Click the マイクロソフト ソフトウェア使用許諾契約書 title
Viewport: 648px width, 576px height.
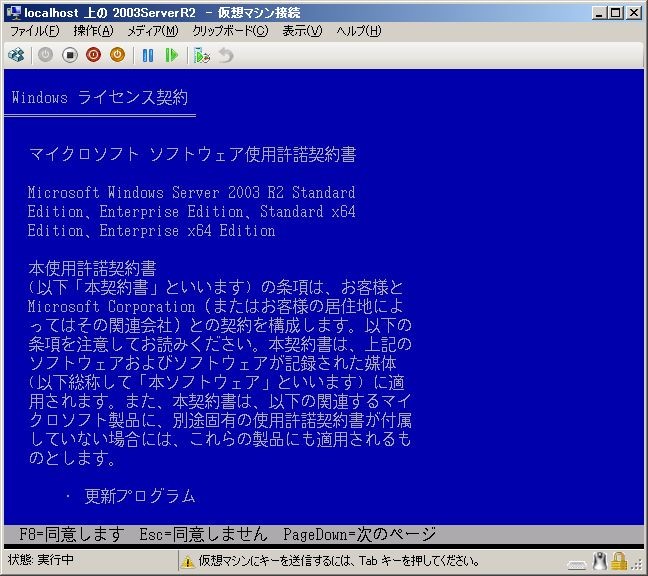tap(193, 155)
